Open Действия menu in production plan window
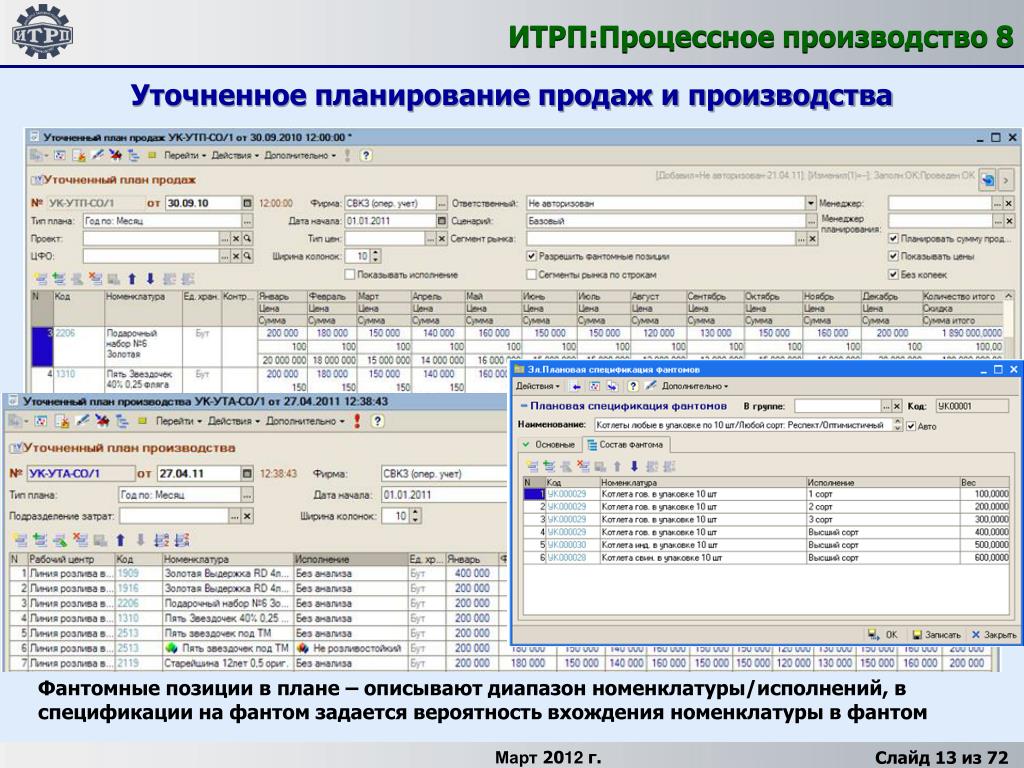The height and width of the screenshot is (768, 1024). pos(233,421)
